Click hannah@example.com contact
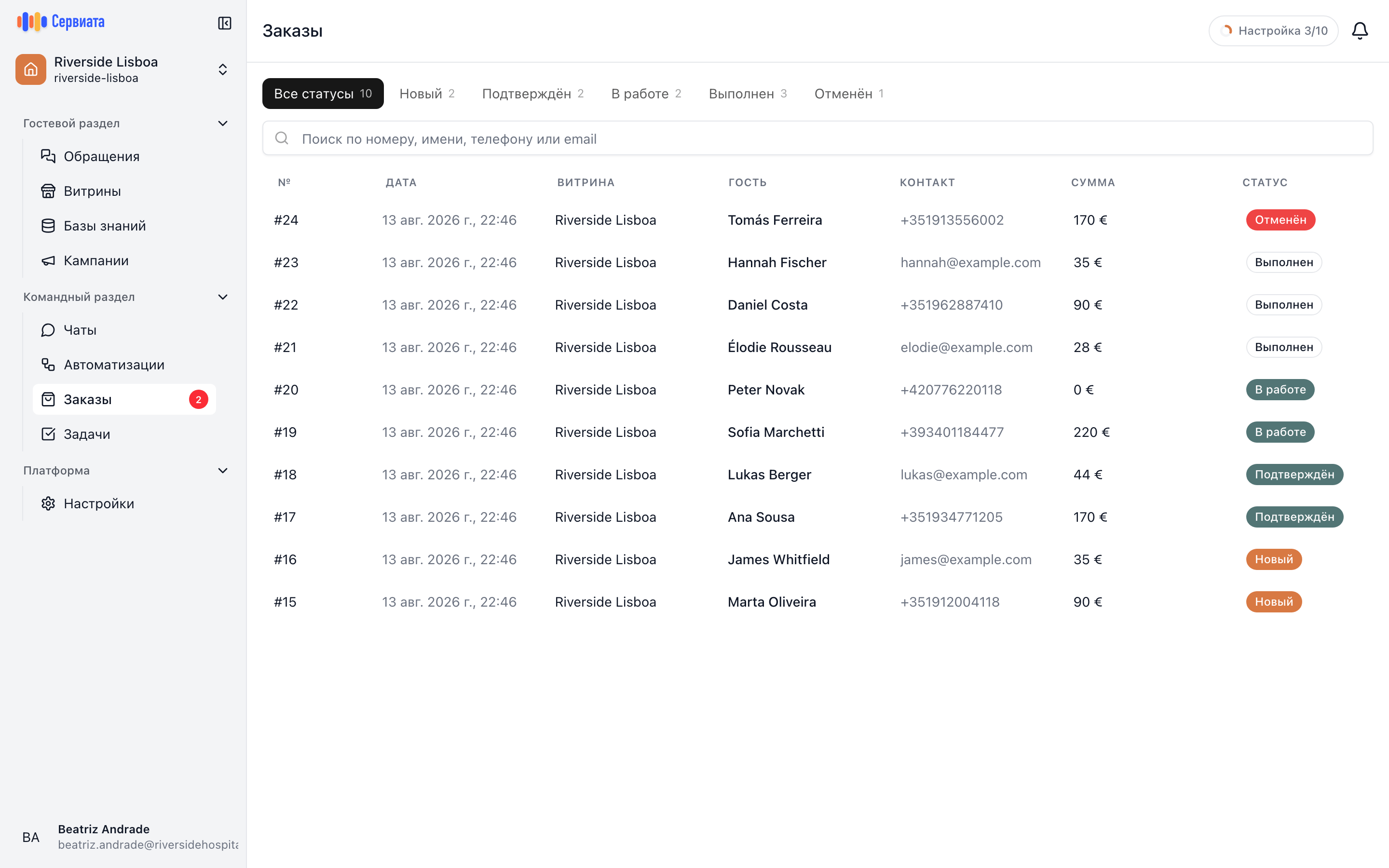 coord(970,262)
